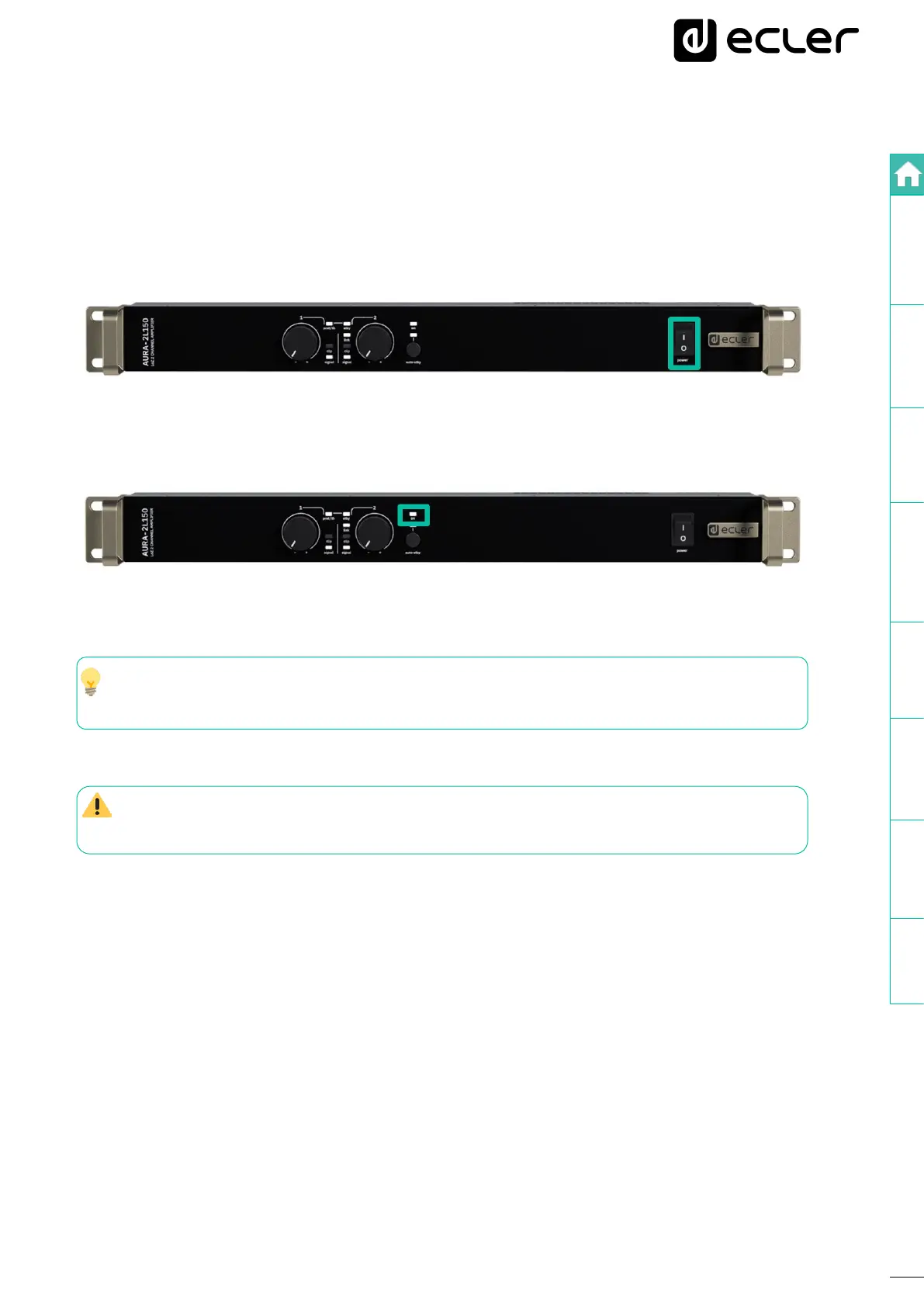
Task: Click the Ecler badge on the lower amplifier
Action: pos(732,529)
